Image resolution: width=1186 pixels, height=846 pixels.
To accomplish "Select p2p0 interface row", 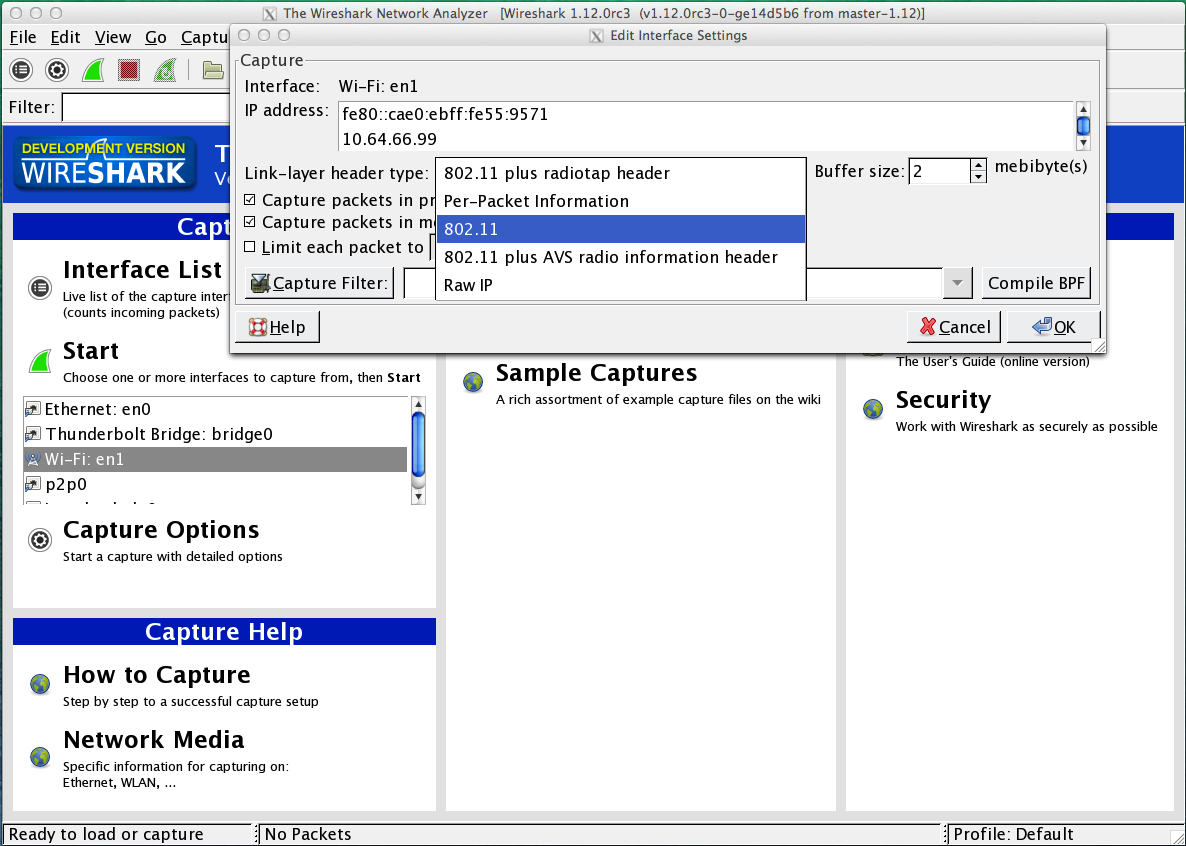I will coord(216,484).
